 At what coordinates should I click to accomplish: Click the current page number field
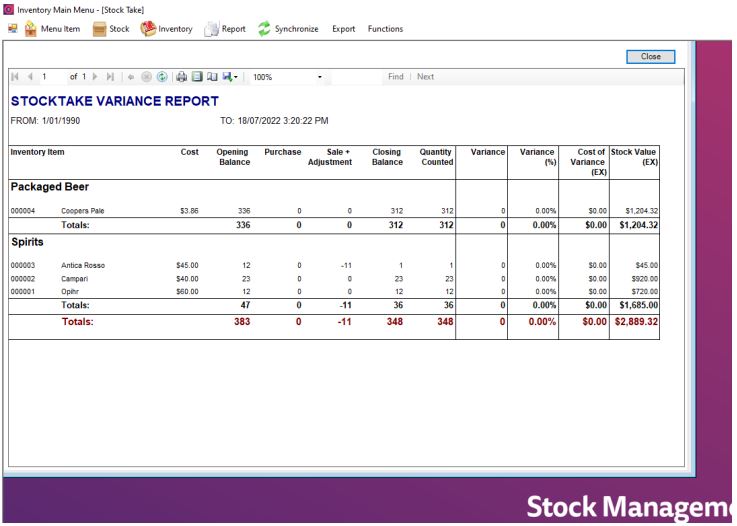click(50, 77)
